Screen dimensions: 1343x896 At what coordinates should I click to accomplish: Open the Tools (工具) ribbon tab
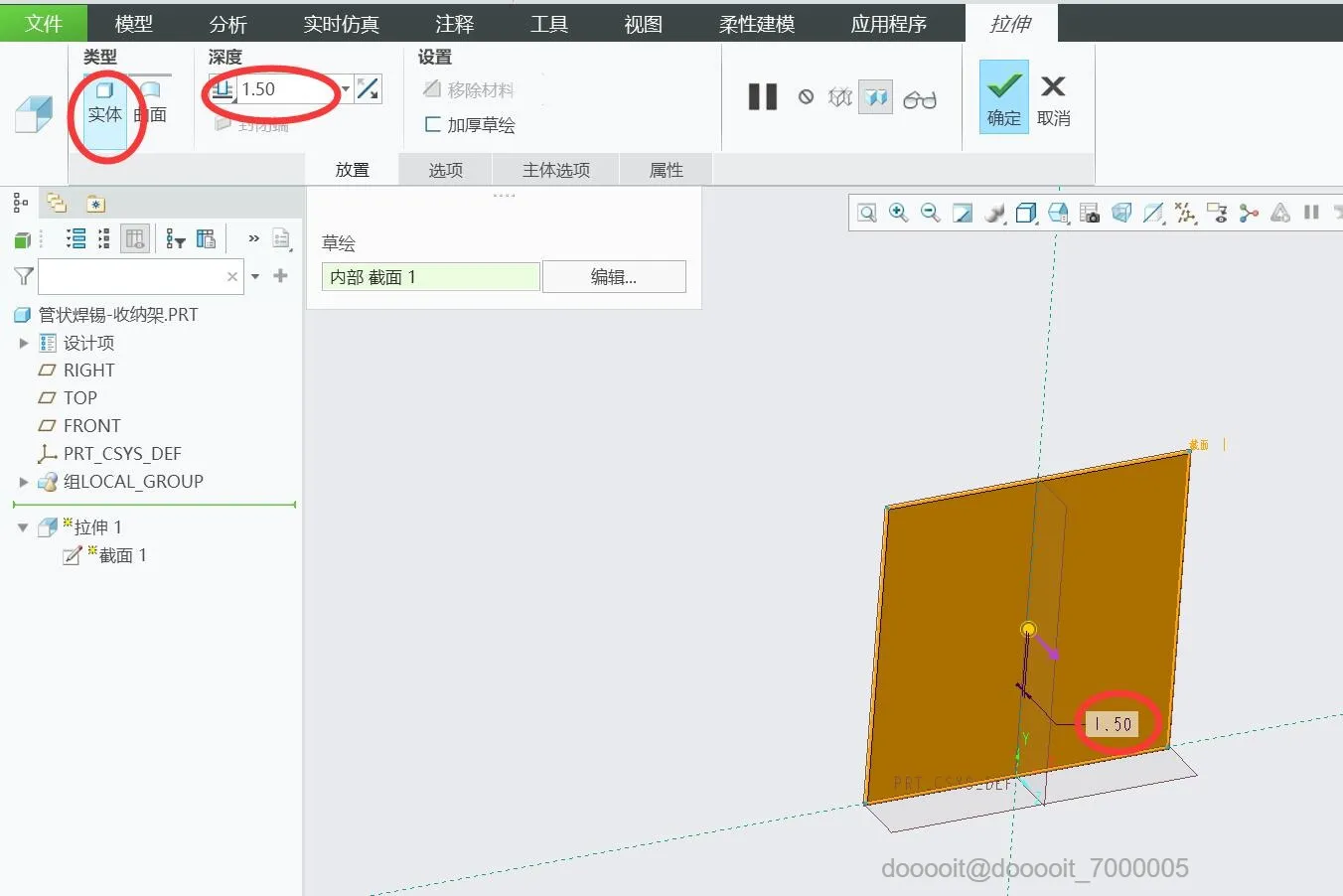[x=548, y=24]
